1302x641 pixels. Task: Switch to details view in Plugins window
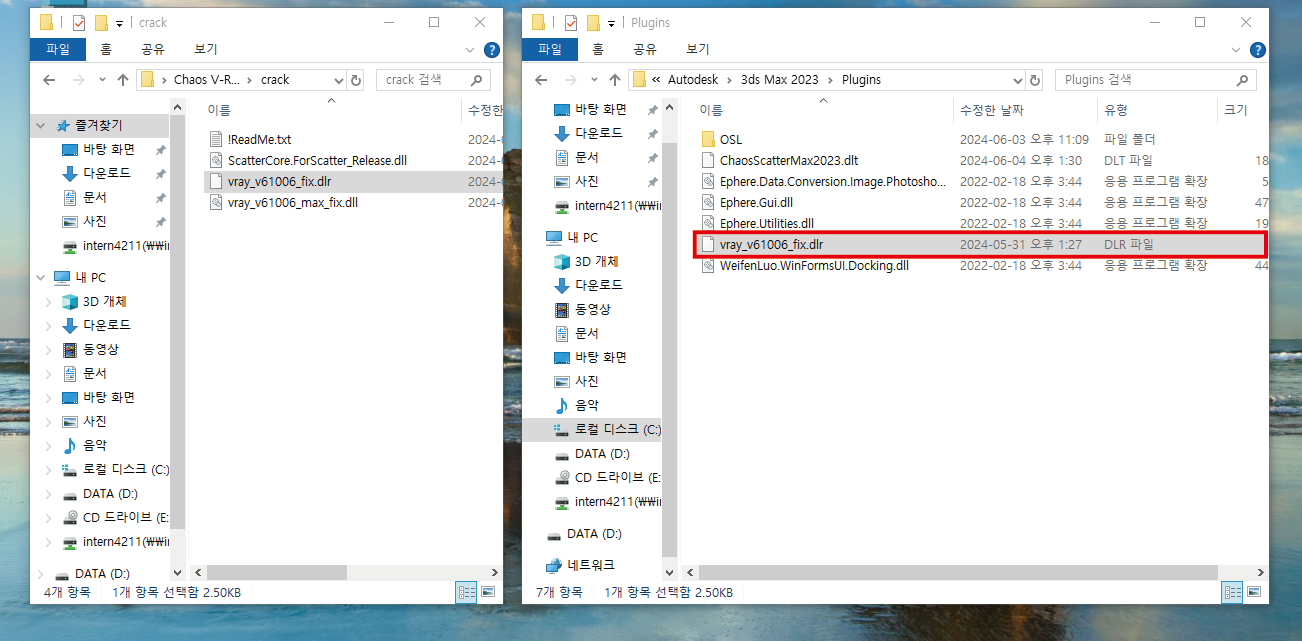point(1232,592)
